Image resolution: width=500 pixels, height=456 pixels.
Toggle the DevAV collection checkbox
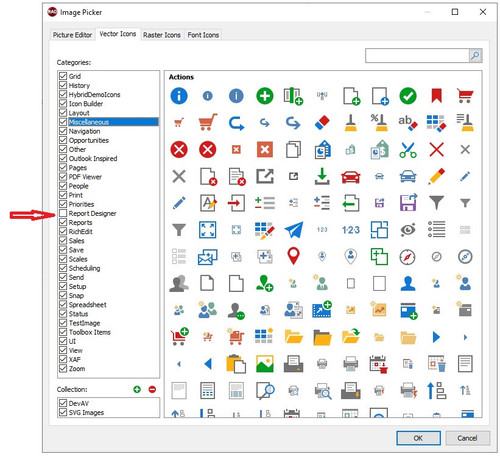click(x=63, y=403)
